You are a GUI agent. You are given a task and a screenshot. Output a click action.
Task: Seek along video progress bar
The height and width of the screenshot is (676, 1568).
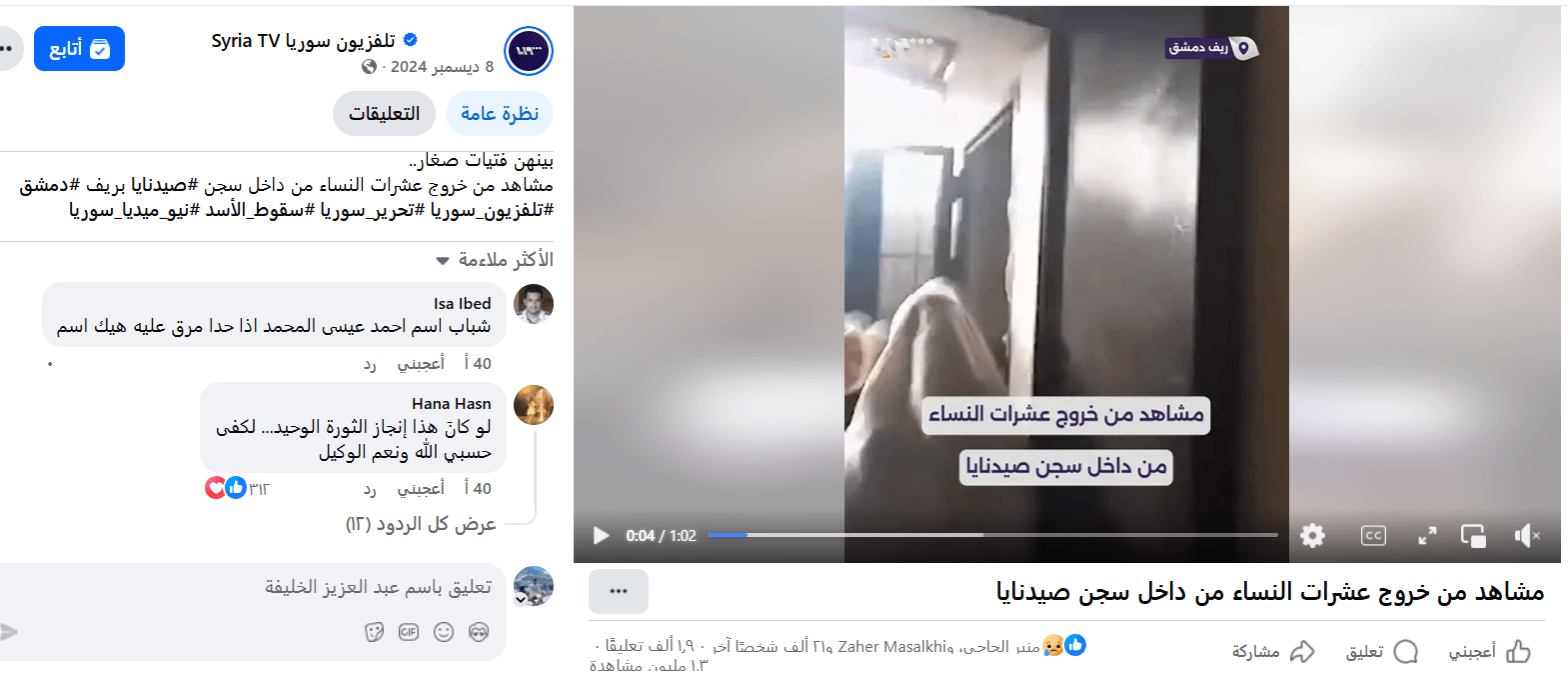(992, 535)
